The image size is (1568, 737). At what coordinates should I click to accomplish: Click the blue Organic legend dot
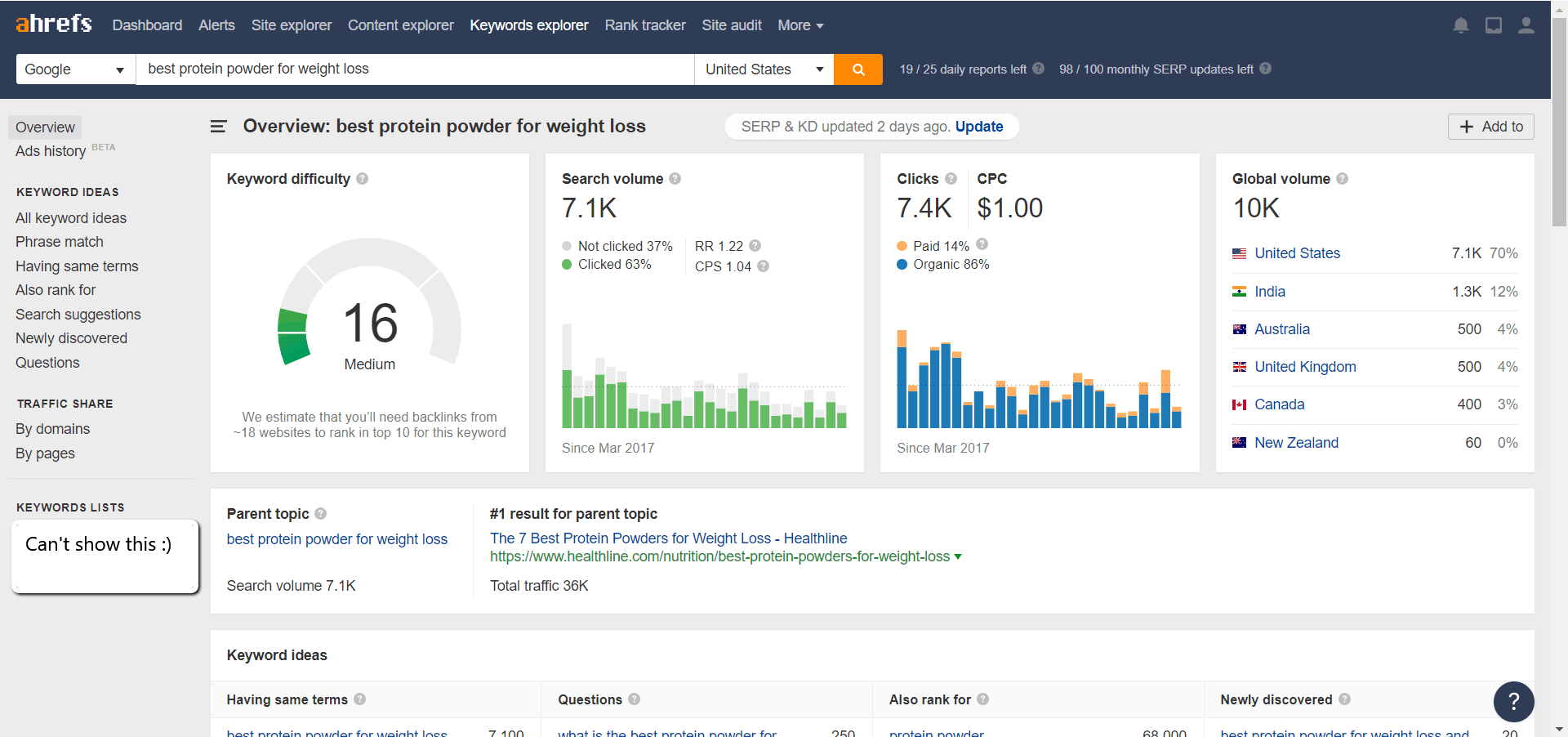point(902,265)
